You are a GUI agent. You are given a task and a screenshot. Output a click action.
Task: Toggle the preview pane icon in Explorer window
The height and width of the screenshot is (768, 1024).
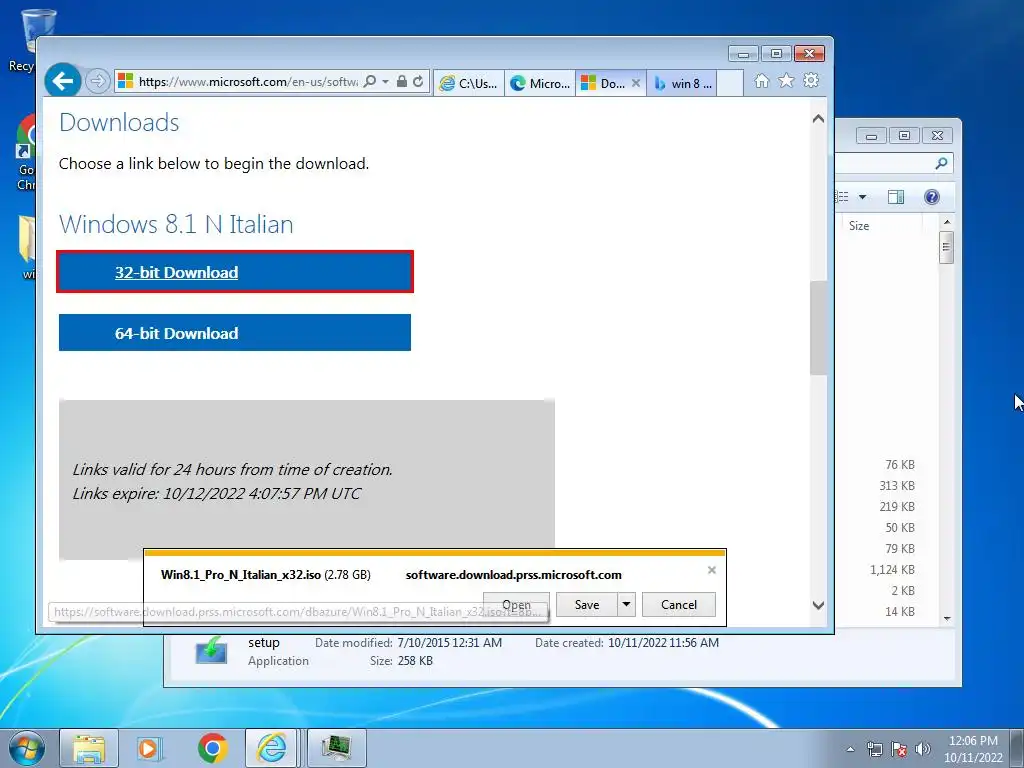pos(896,197)
